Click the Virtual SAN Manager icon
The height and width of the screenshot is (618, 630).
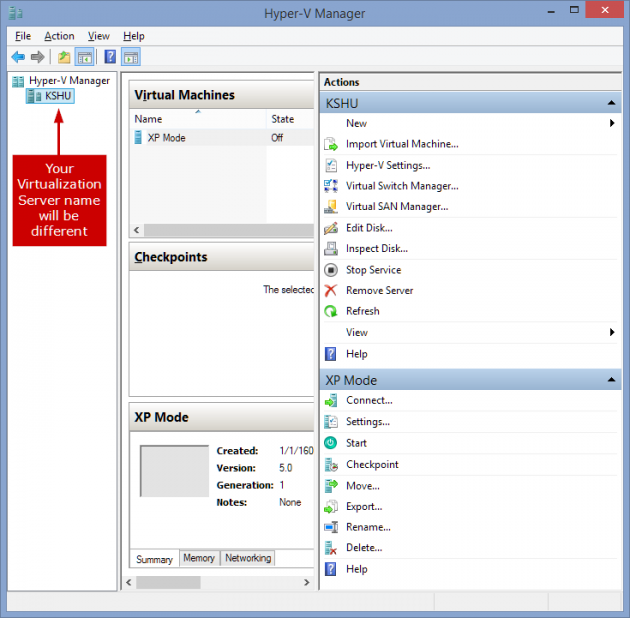tap(331, 207)
